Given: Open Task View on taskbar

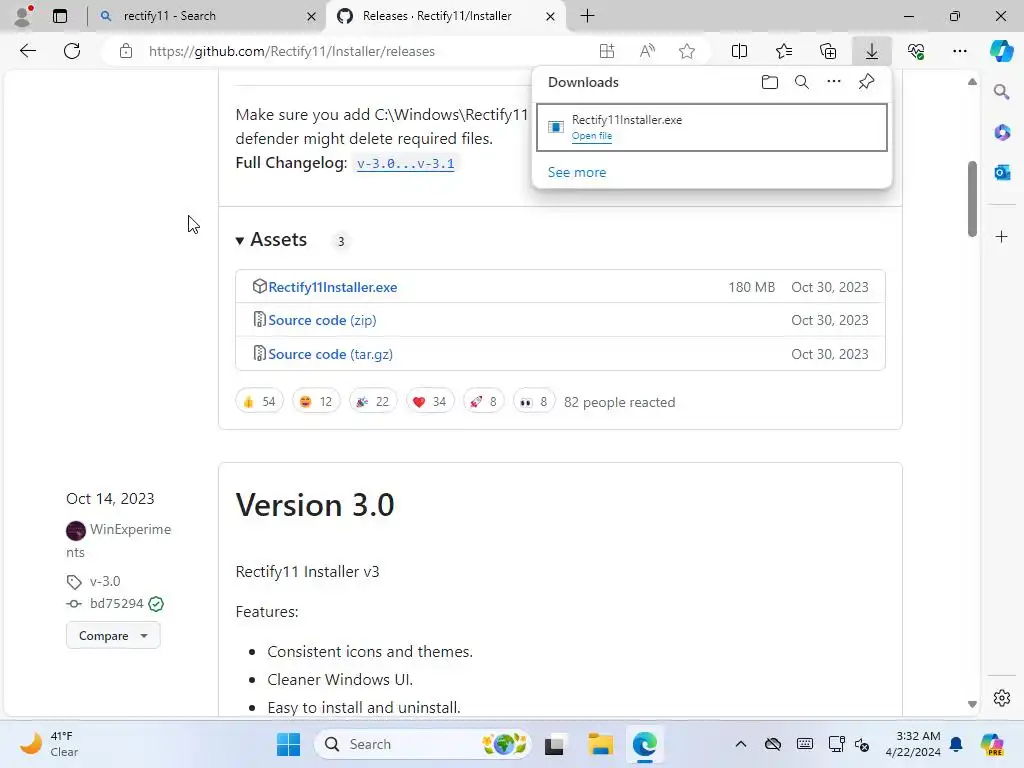Looking at the screenshot, I should (554, 744).
